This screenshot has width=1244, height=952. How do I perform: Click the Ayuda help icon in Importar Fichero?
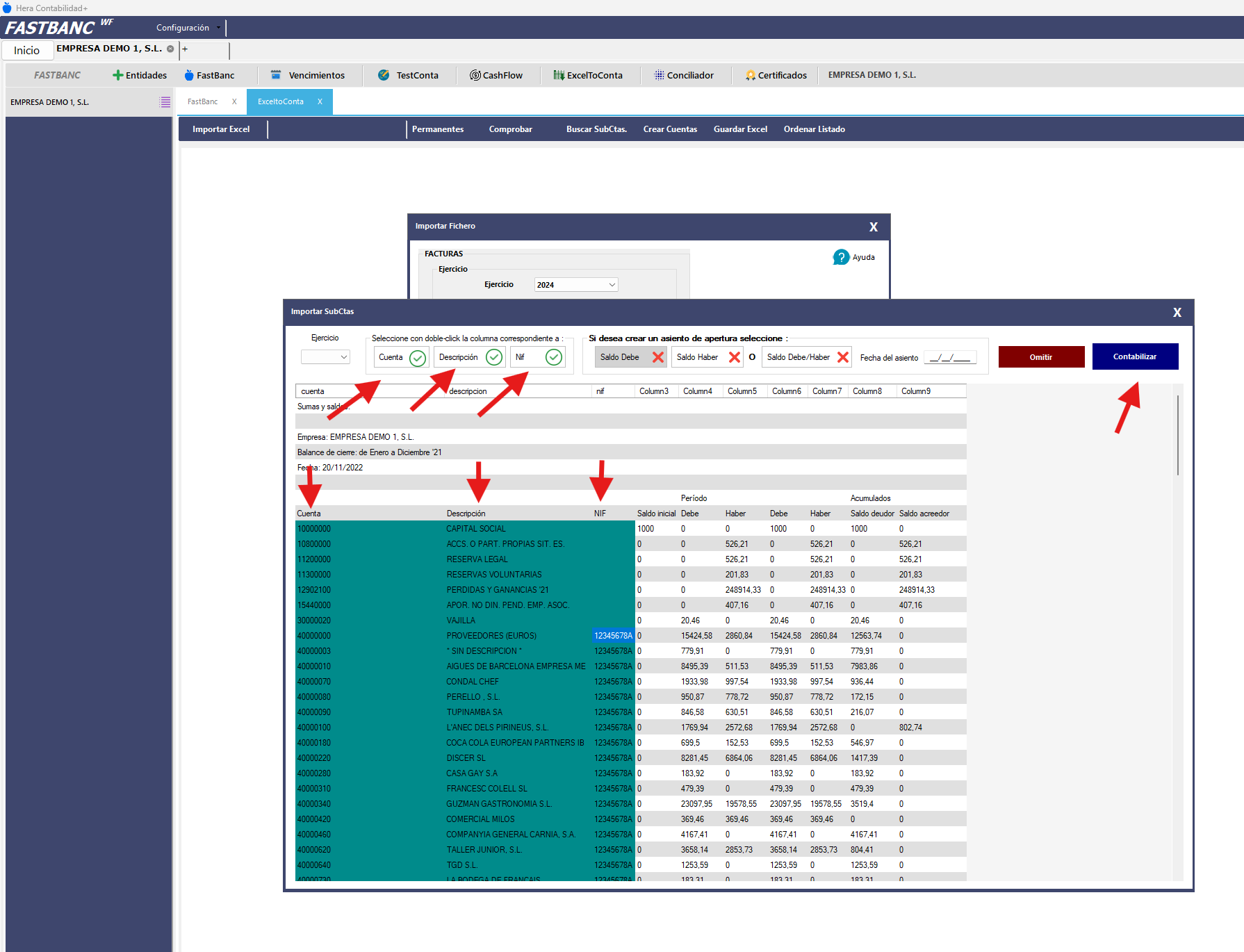coord(841,257)
